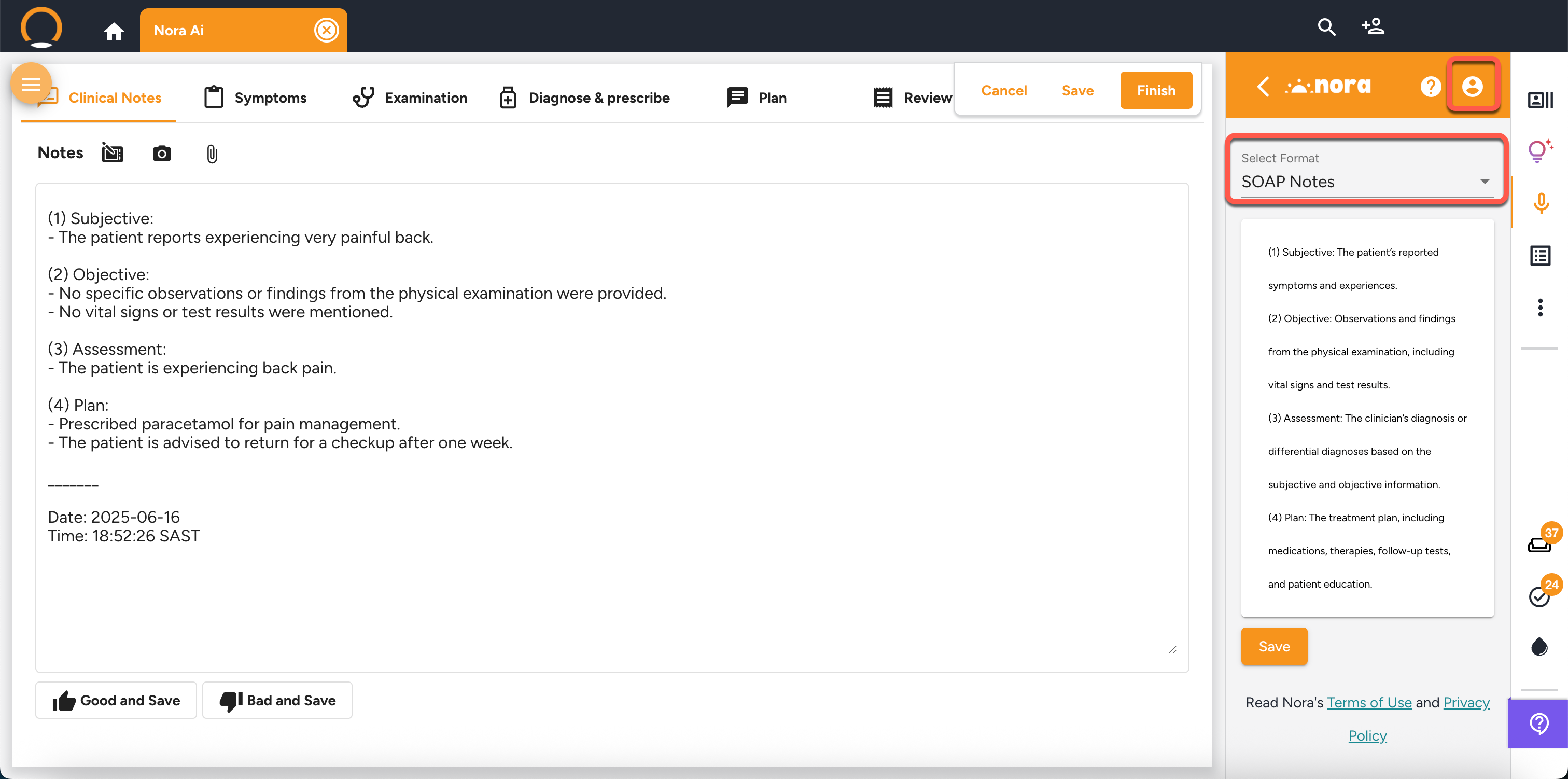Click the back chevron in Nora panel
The width and height of the screenshot is (1568, 779).
coord(1263,86)
